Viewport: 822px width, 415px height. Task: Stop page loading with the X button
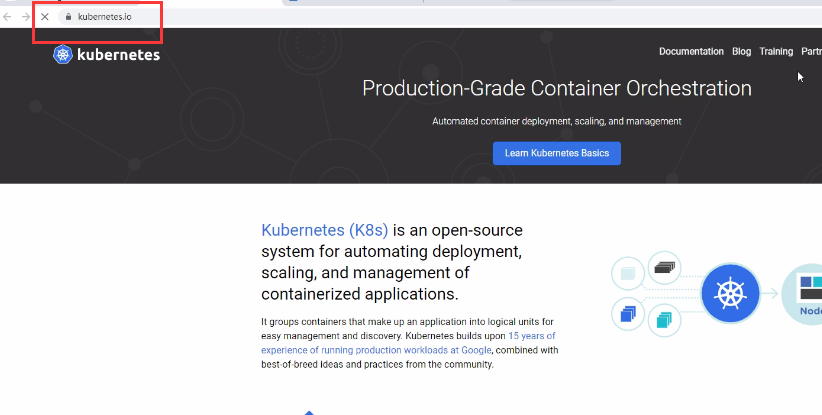(45, 17)
